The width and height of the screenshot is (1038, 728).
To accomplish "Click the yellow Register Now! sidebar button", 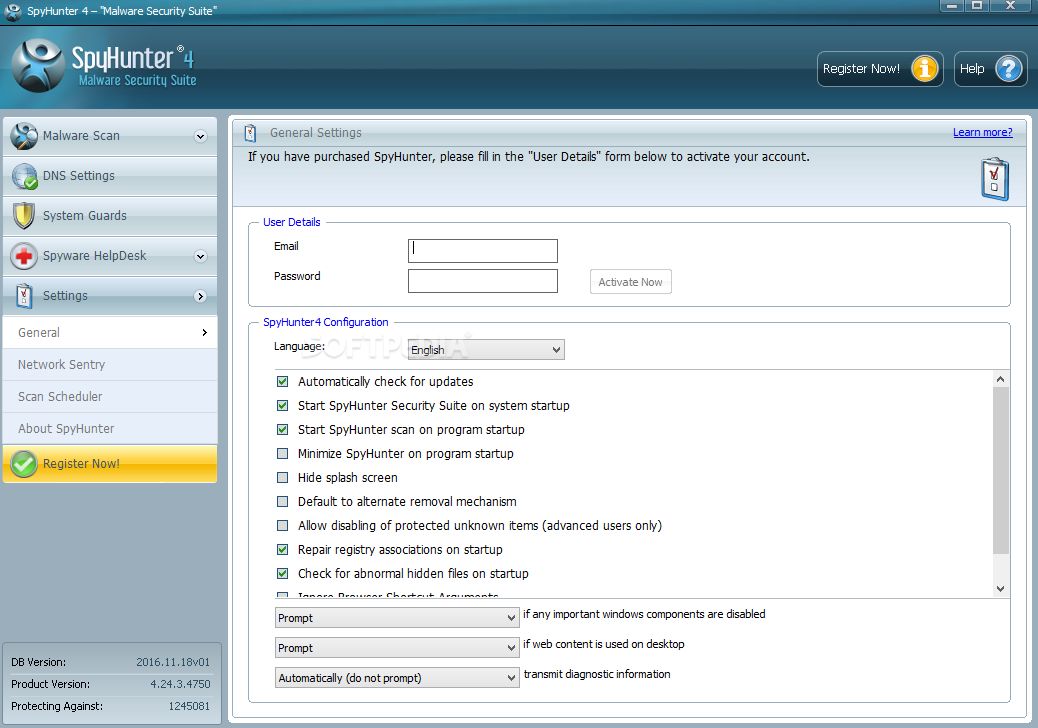I will 110,464.
